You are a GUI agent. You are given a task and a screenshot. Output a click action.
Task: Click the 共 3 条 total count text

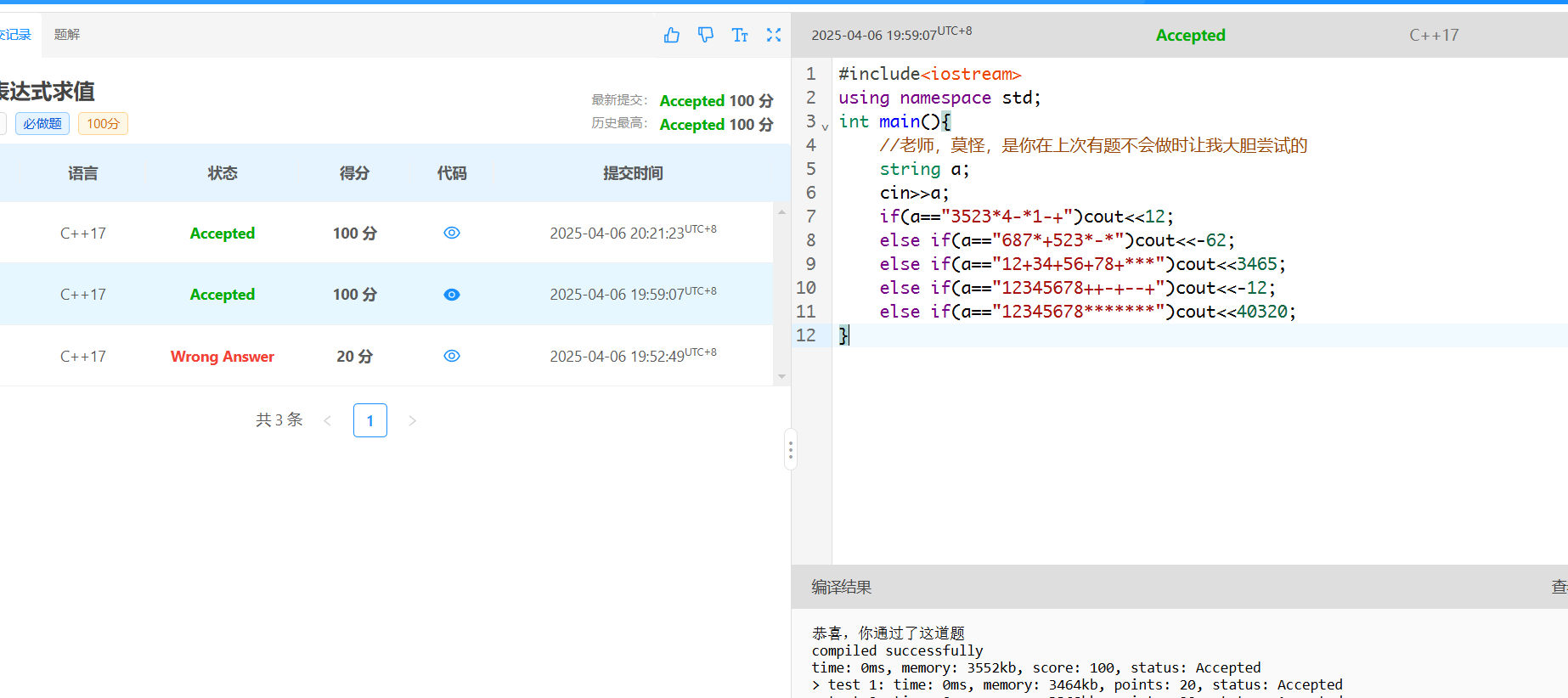[279, 419]
